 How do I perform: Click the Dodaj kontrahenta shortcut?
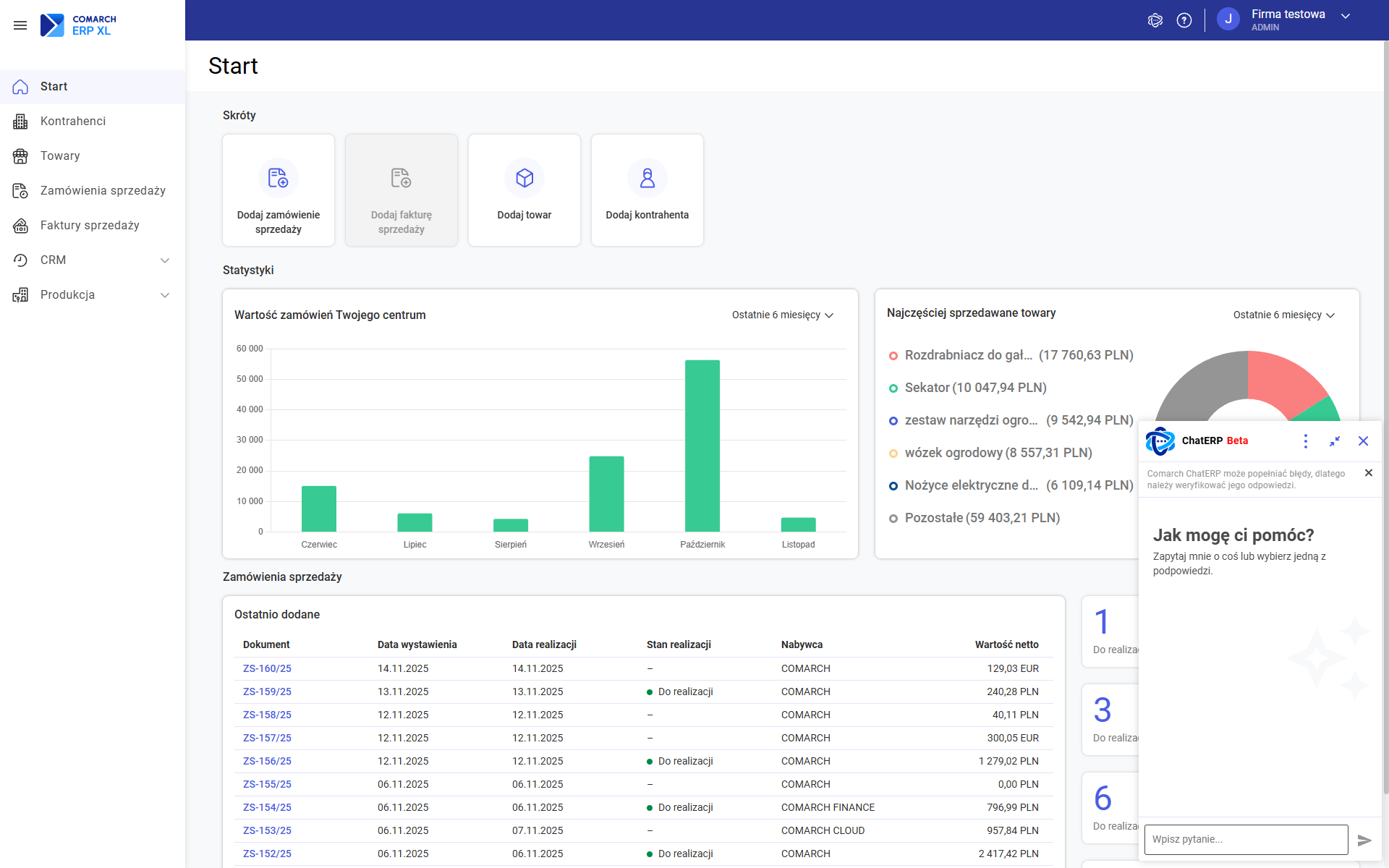(647, 190)
